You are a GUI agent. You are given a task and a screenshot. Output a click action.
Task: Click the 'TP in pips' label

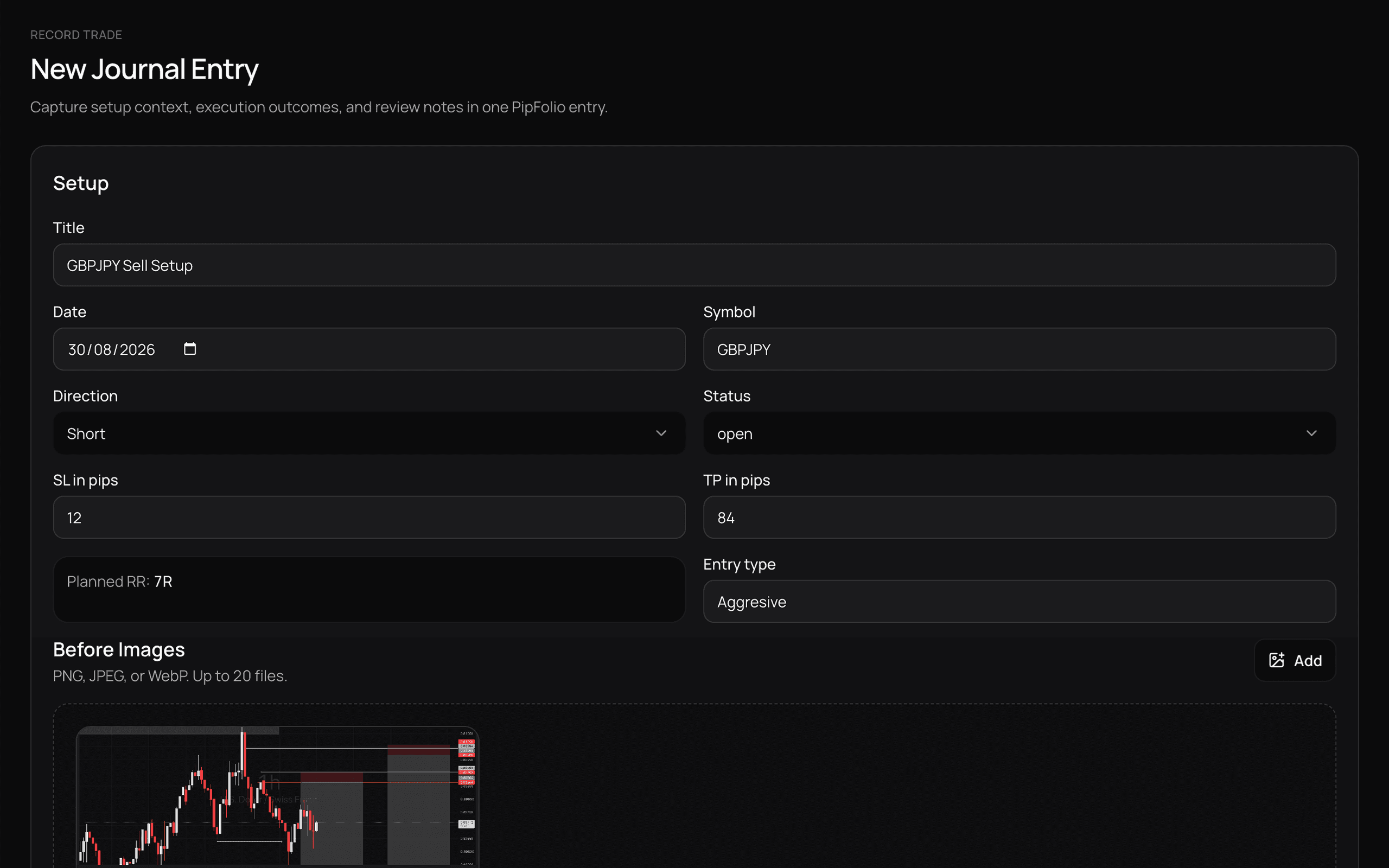[x=736, y=480]
